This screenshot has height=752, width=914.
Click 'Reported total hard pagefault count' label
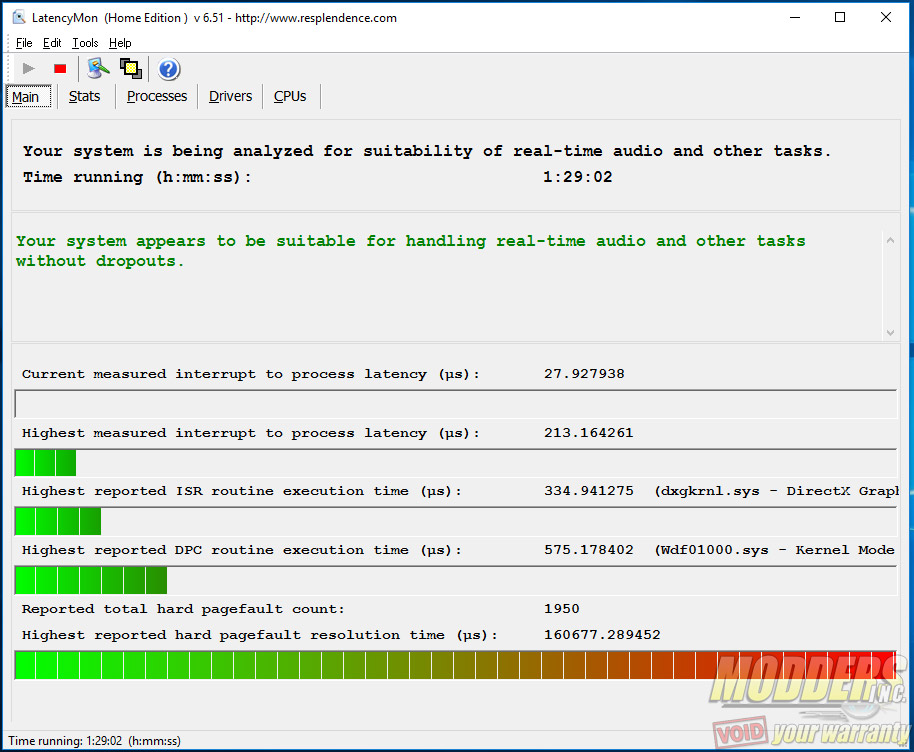click(183, 609)
